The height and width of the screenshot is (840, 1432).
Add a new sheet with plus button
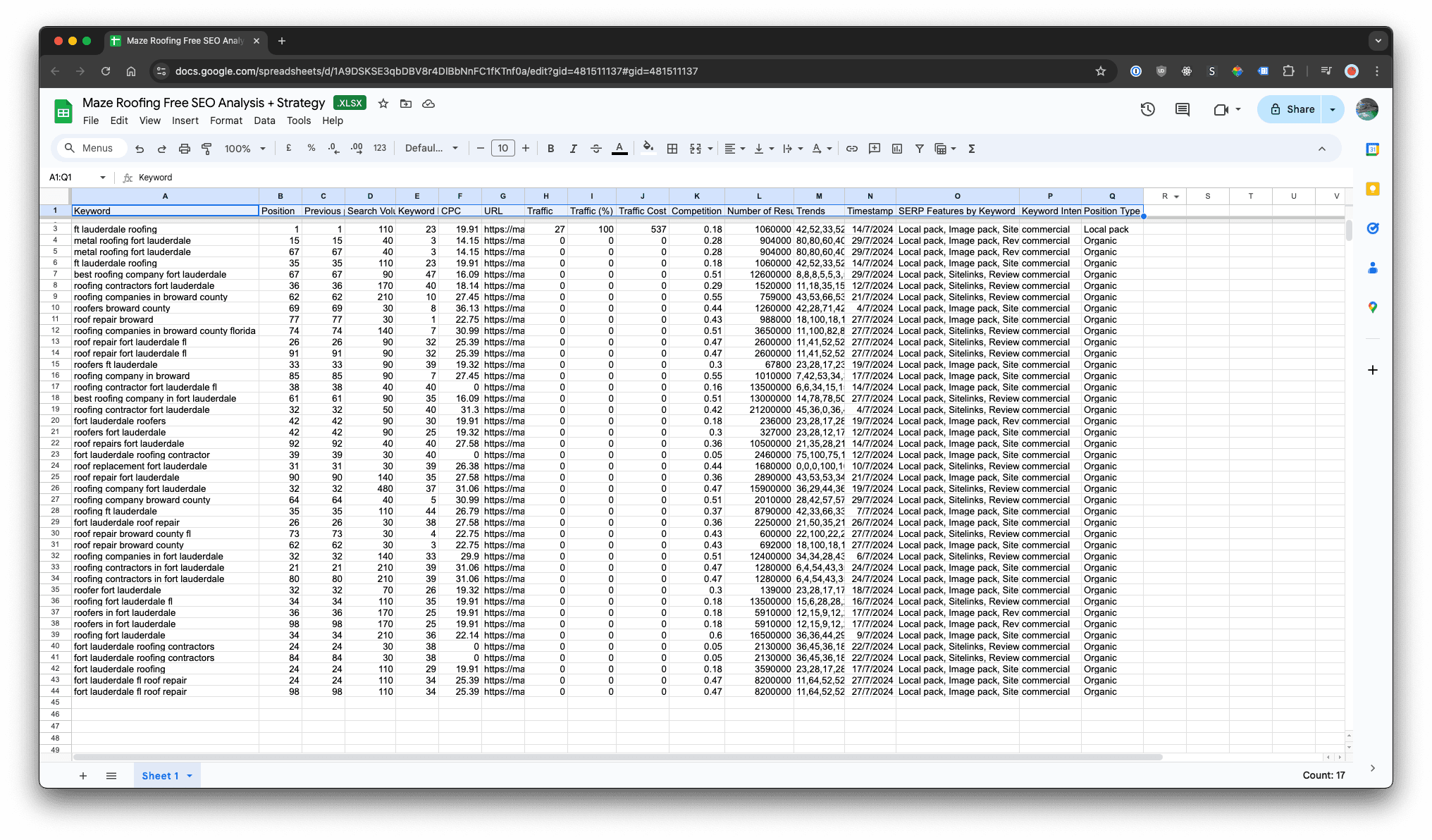coord(83,776)
